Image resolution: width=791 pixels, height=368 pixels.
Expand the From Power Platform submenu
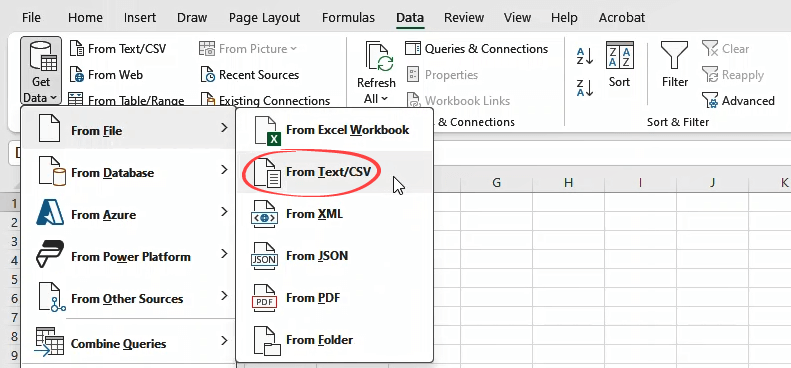(x=128, y=256)
